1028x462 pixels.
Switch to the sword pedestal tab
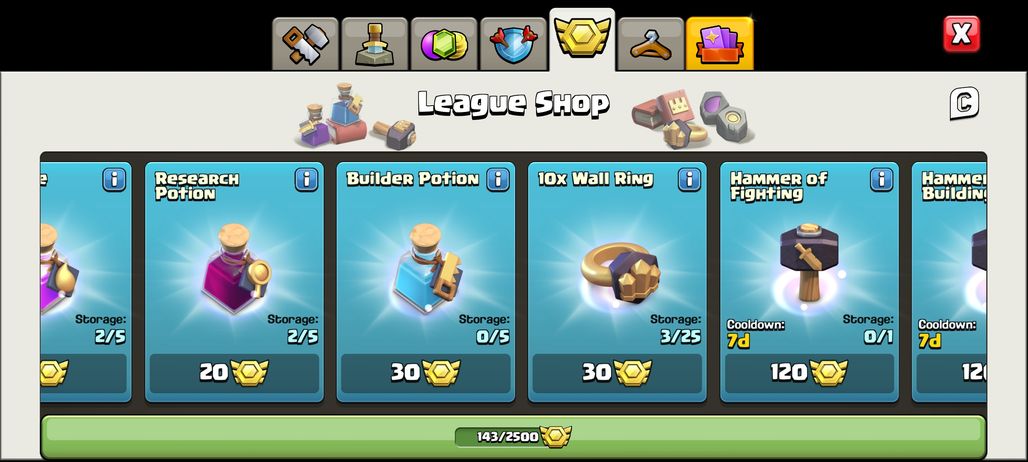point(375,45)
